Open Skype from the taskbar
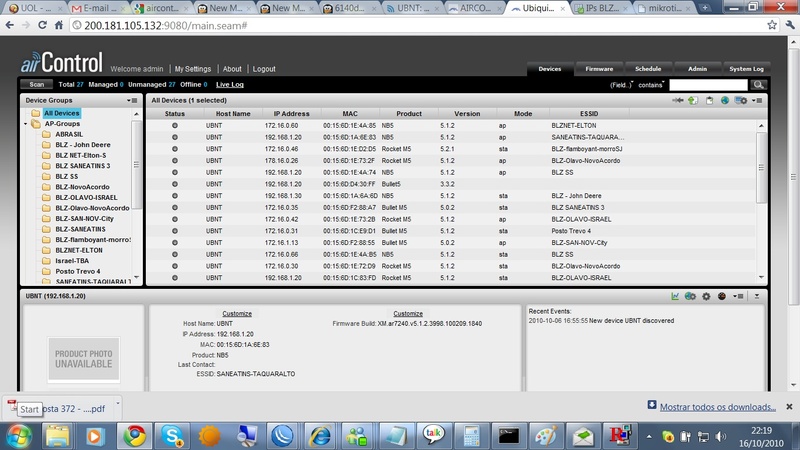 coord(172,436)
